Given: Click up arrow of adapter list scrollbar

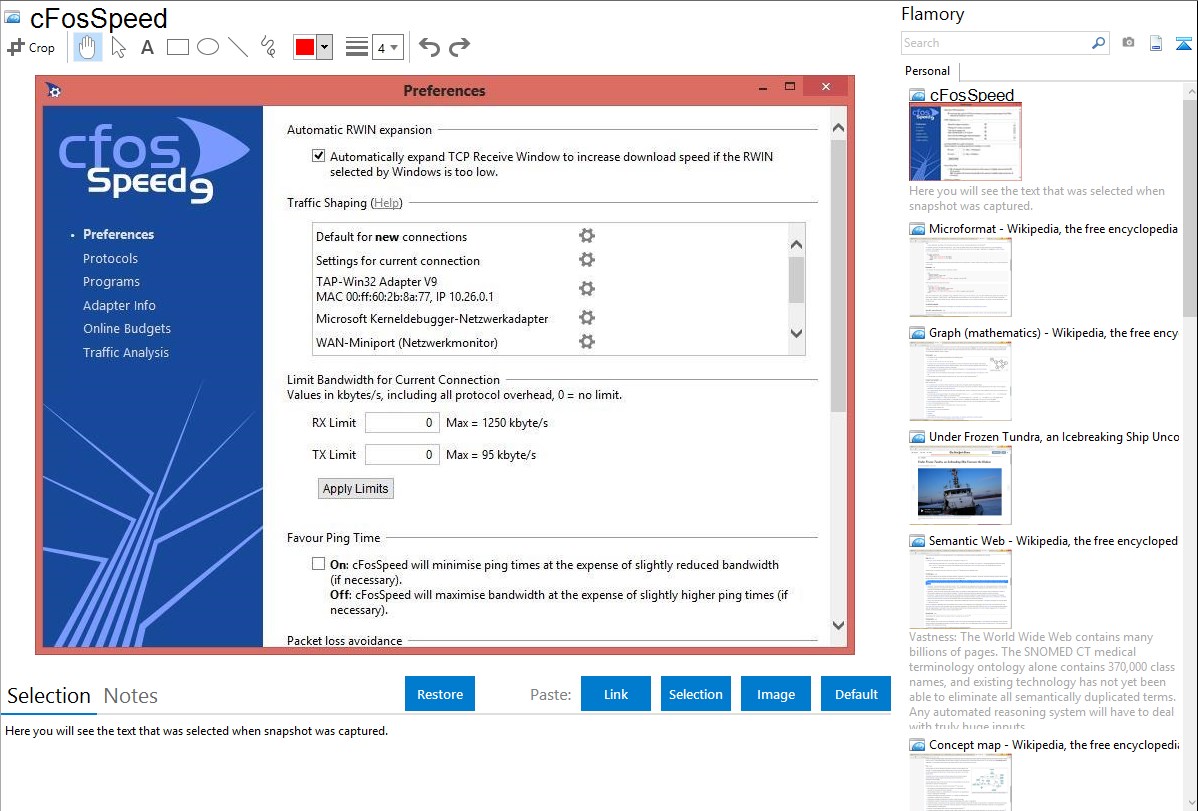Looking at the screenshot, I should [x=796, y=245].
